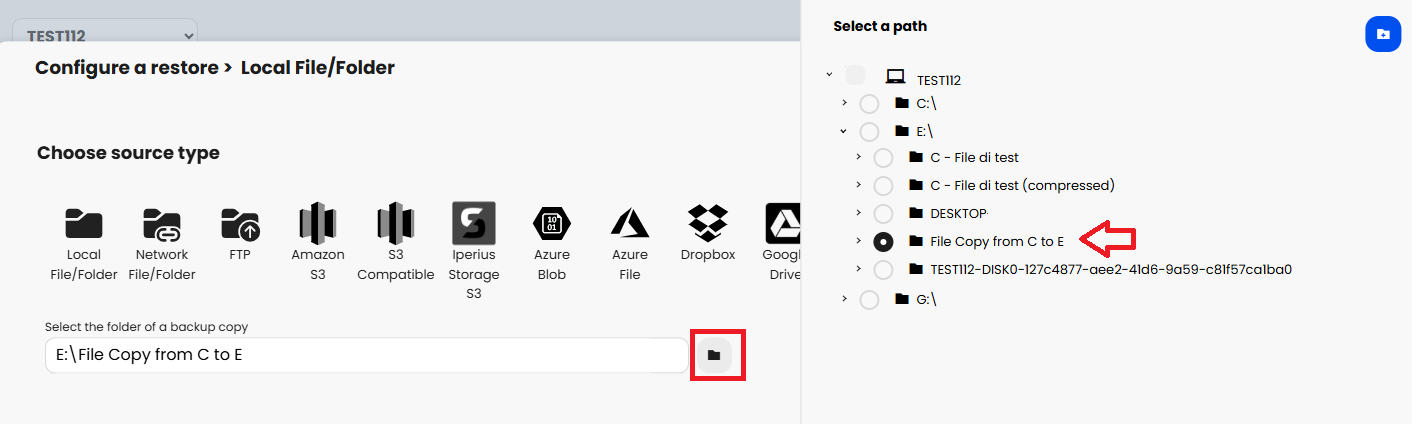Select radio button for G:\ drive
Image resolution: width=1412 pixels, height=424 pixels.
pos(869,299)
